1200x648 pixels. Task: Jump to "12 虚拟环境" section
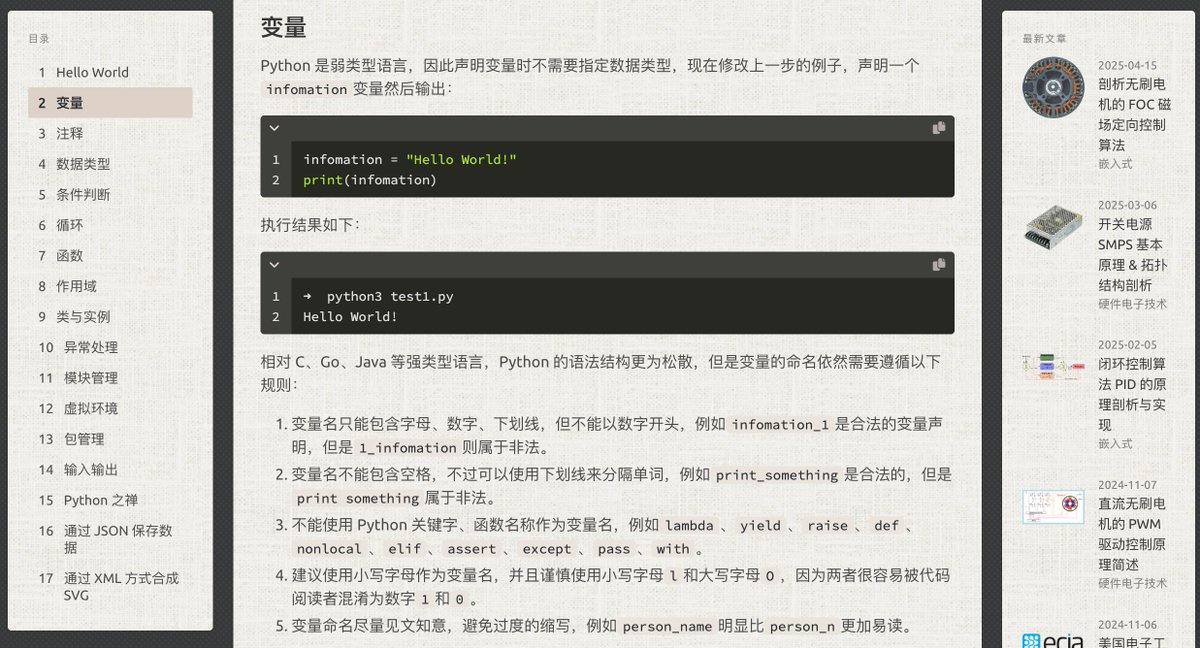pos(110,408)
